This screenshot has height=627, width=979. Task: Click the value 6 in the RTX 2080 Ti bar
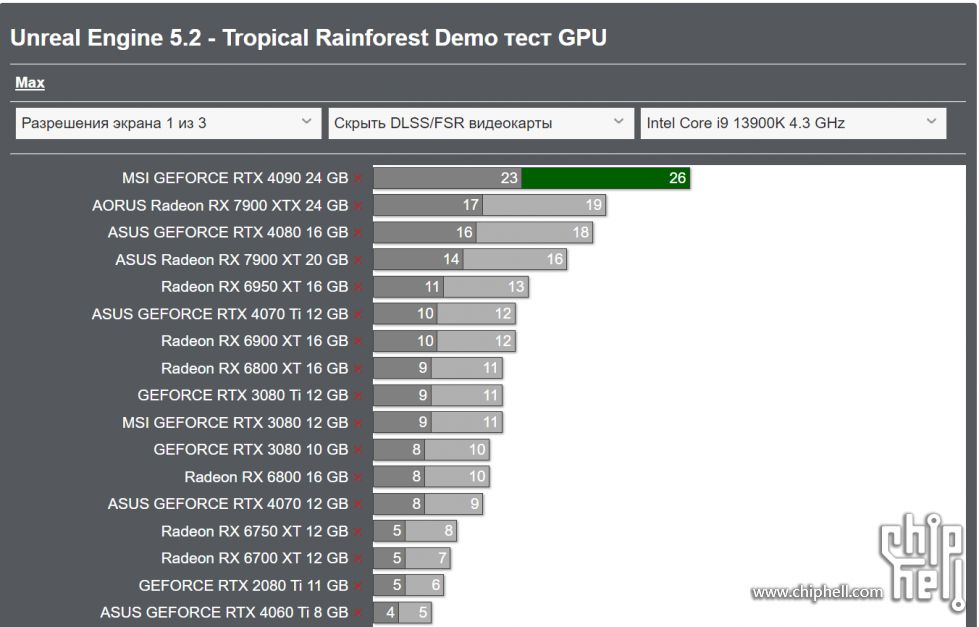pos(436,585)
